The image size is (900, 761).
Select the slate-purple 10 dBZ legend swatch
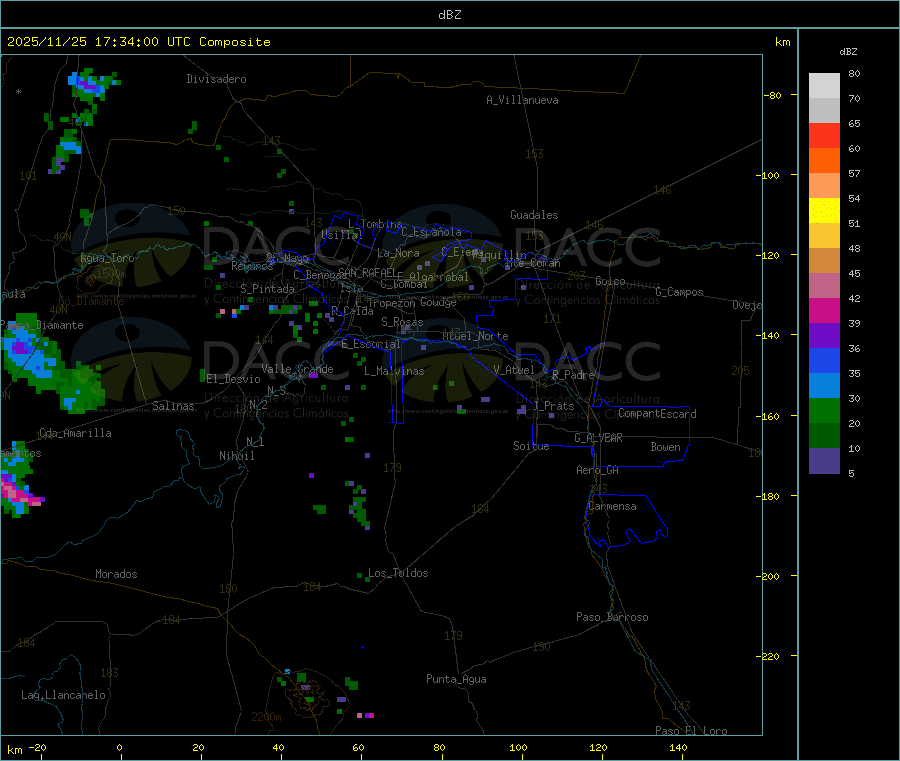[x=824, y=461]
